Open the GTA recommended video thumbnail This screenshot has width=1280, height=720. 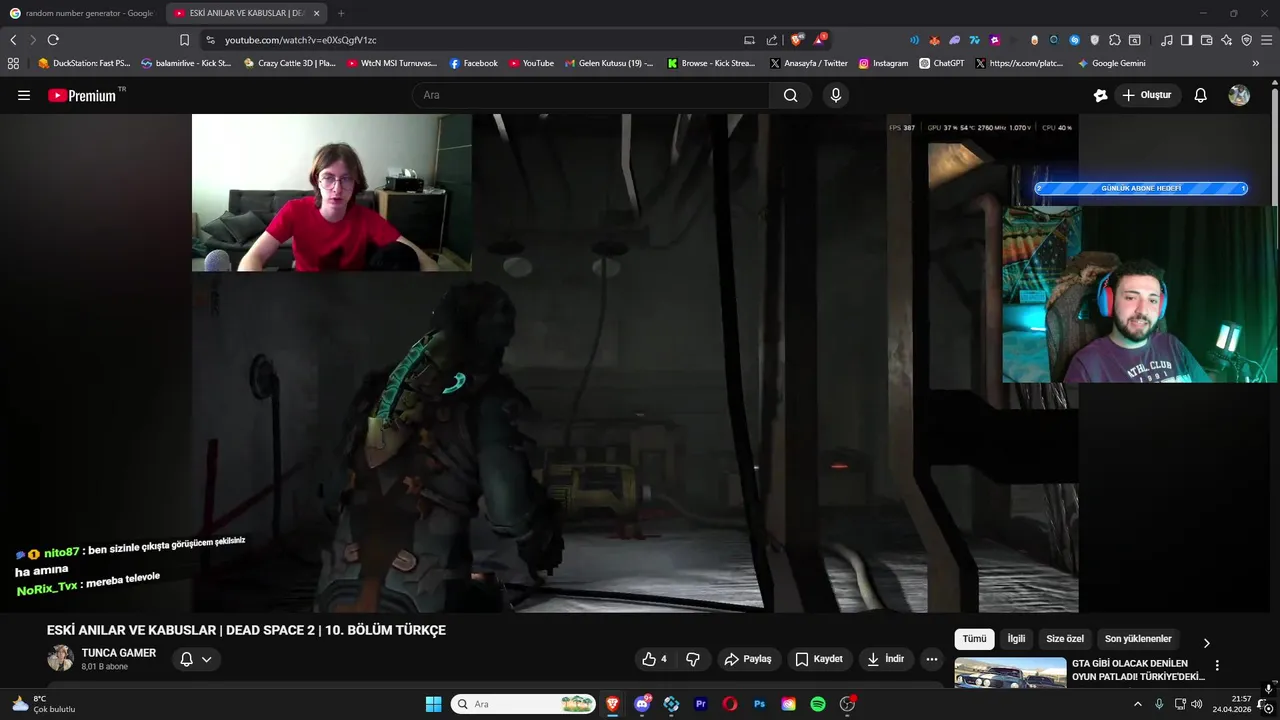pos(1010,672)
